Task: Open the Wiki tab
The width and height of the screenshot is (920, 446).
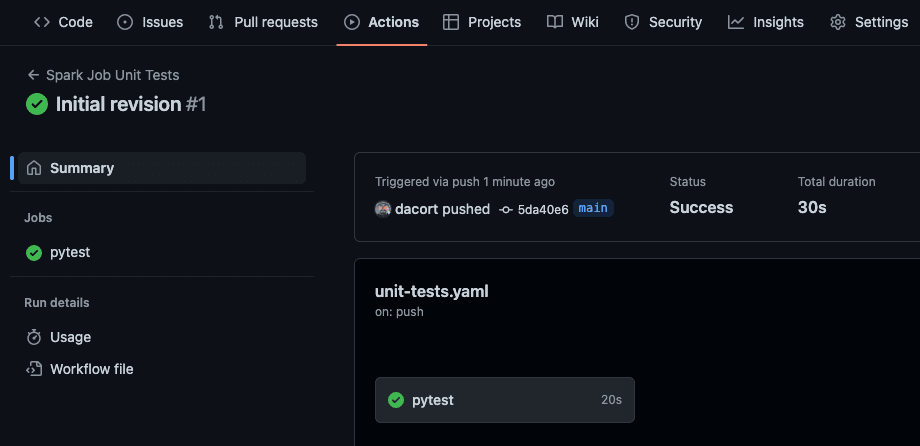Action: point(573,22)
